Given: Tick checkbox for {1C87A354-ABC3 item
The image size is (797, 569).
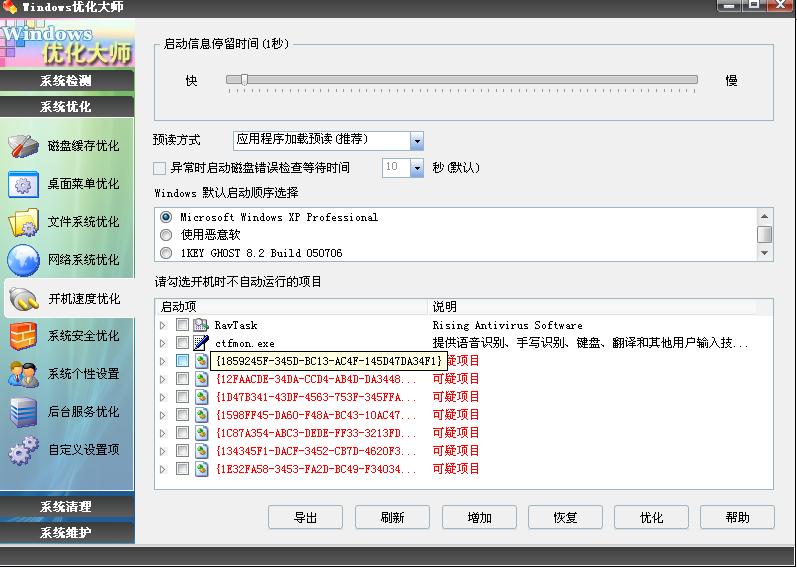Looking at the screenshot, I should point(182,432).
